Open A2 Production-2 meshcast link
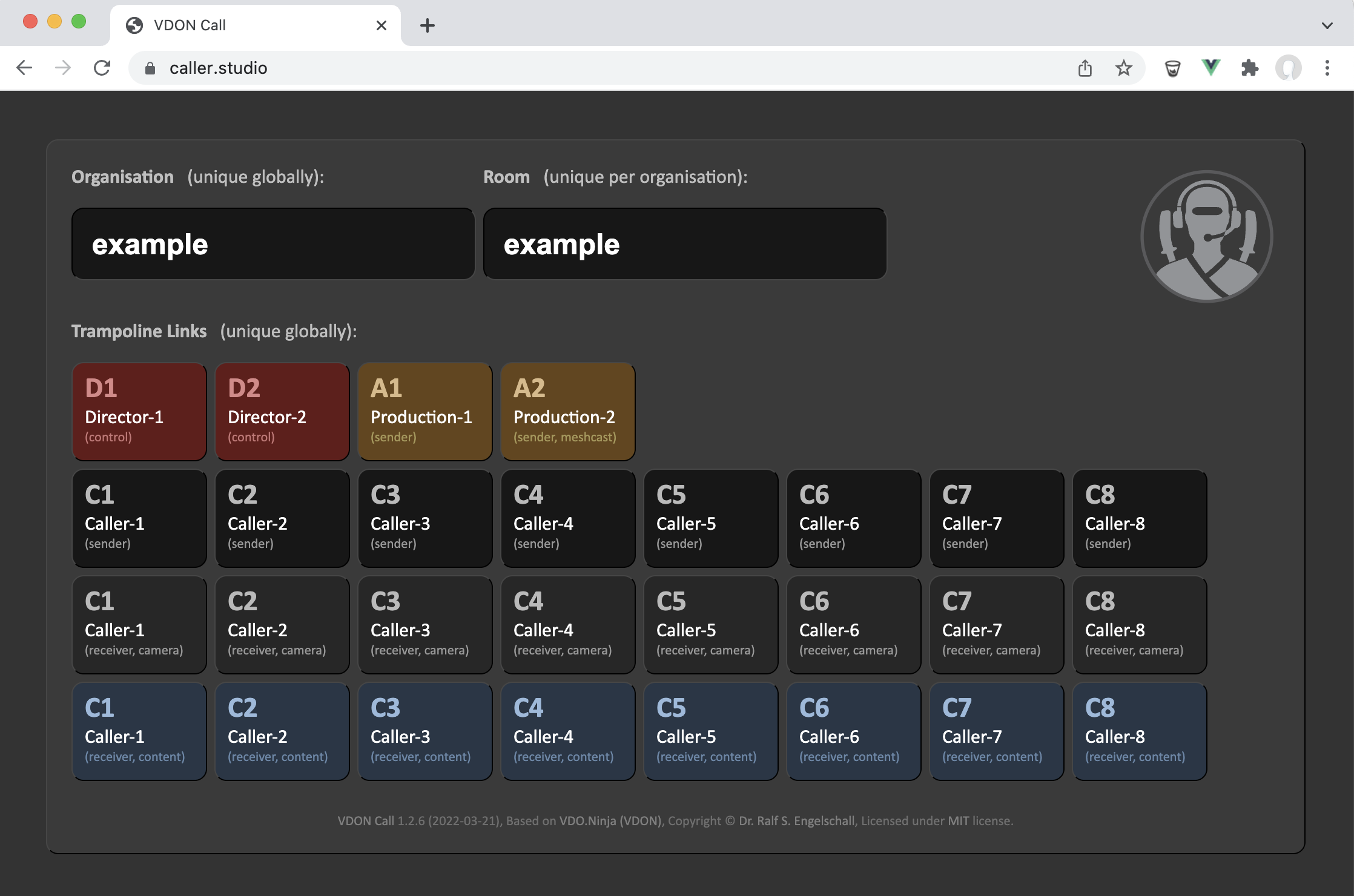The width and height of the screenshot is (1354, 896). pyautogui.click(x=568, y=412)
